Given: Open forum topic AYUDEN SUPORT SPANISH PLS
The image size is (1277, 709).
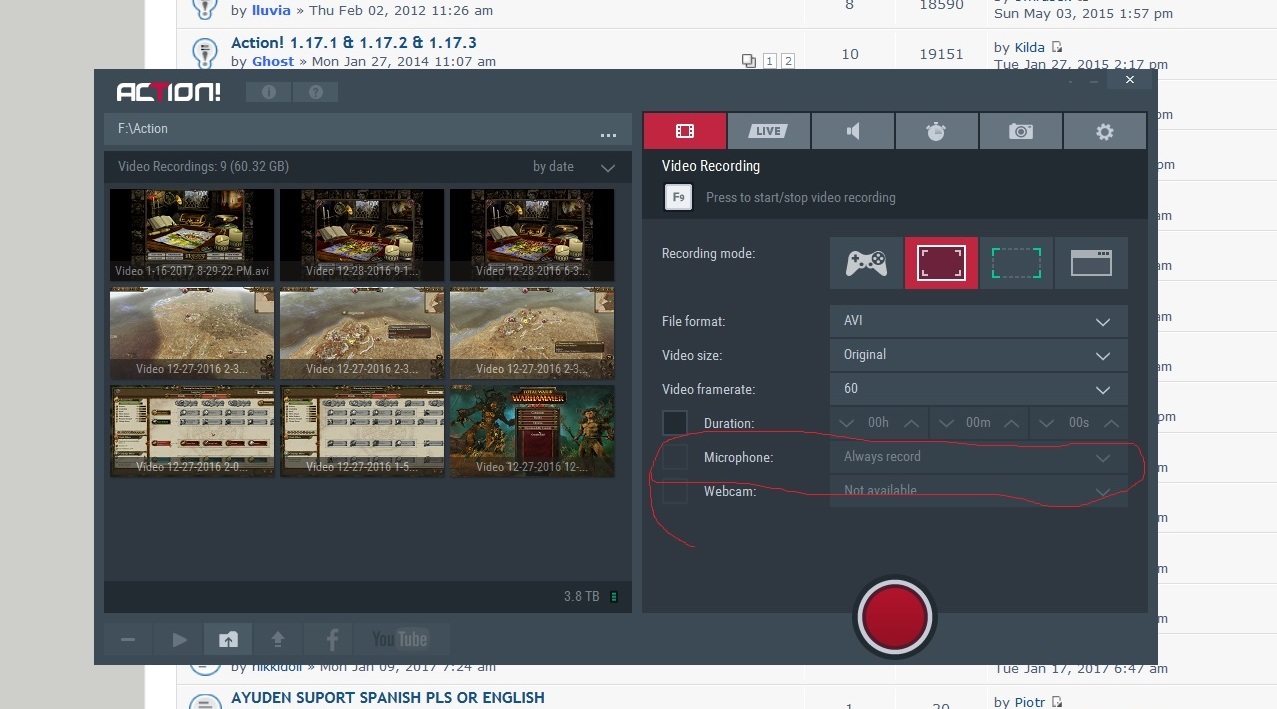Looking at the screenshot, I should point(388,698).
